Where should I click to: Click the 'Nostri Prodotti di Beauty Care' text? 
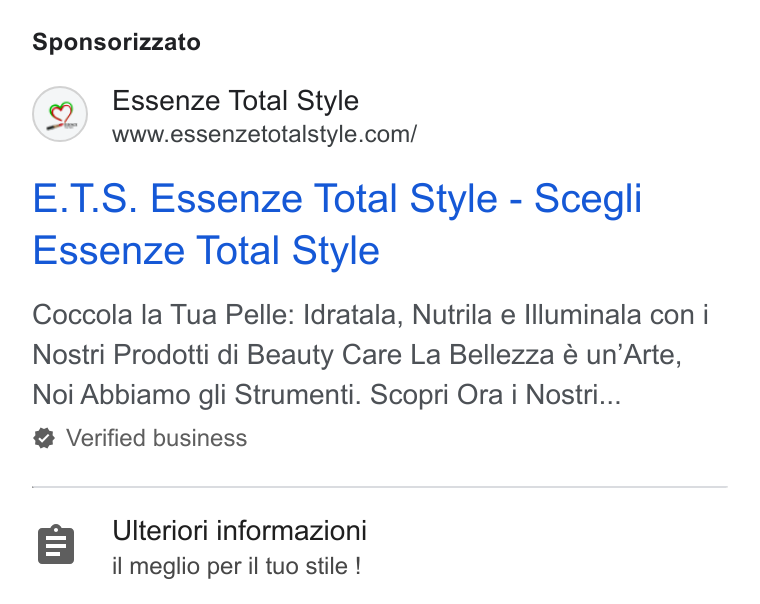click(217, 354)
